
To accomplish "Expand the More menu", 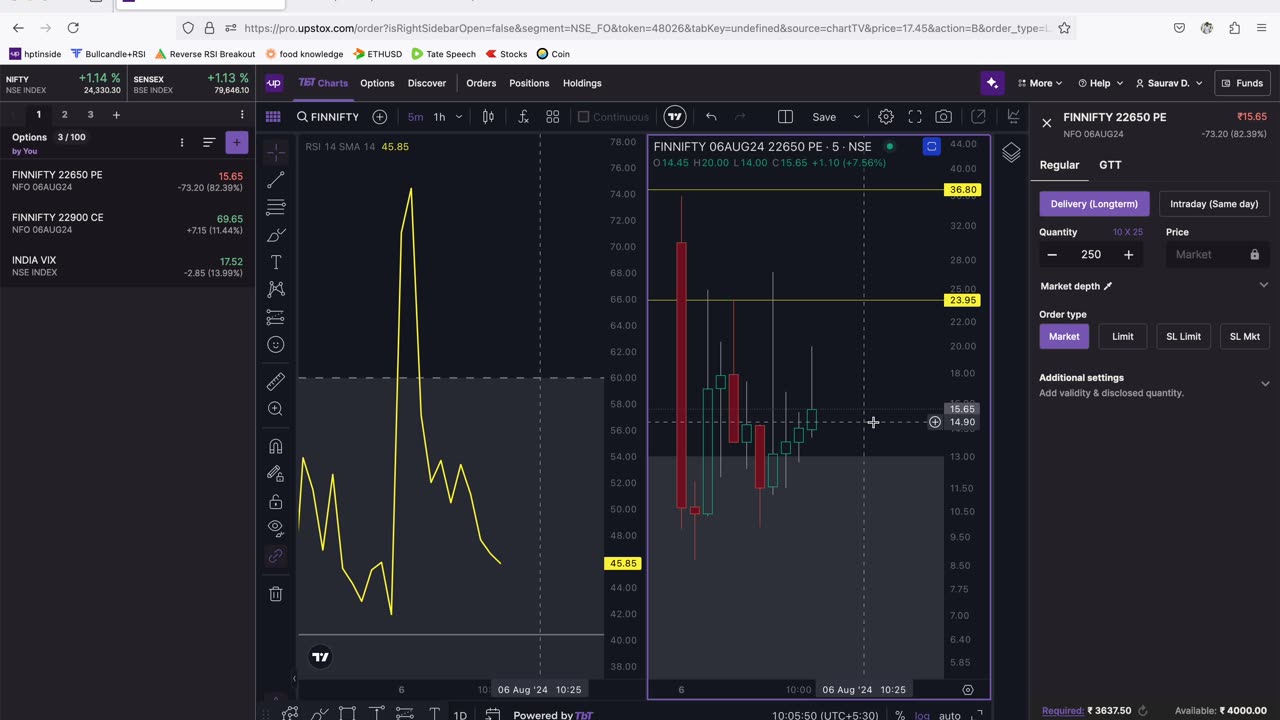I will [x=1040, y=83].
